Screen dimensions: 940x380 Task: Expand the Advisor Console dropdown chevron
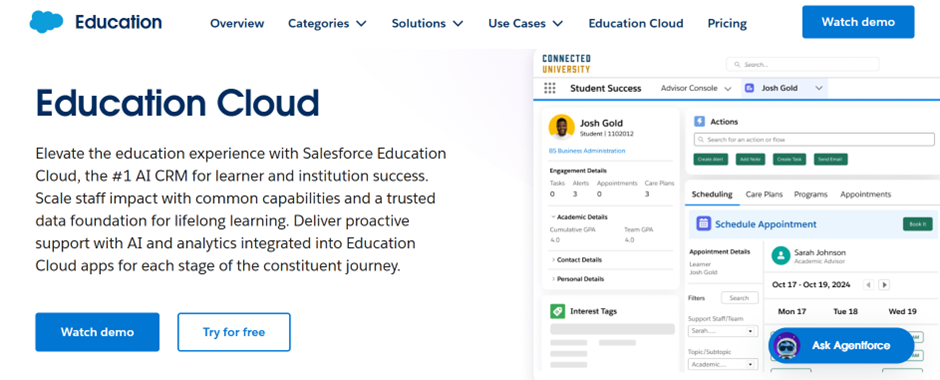coord(728,89)
